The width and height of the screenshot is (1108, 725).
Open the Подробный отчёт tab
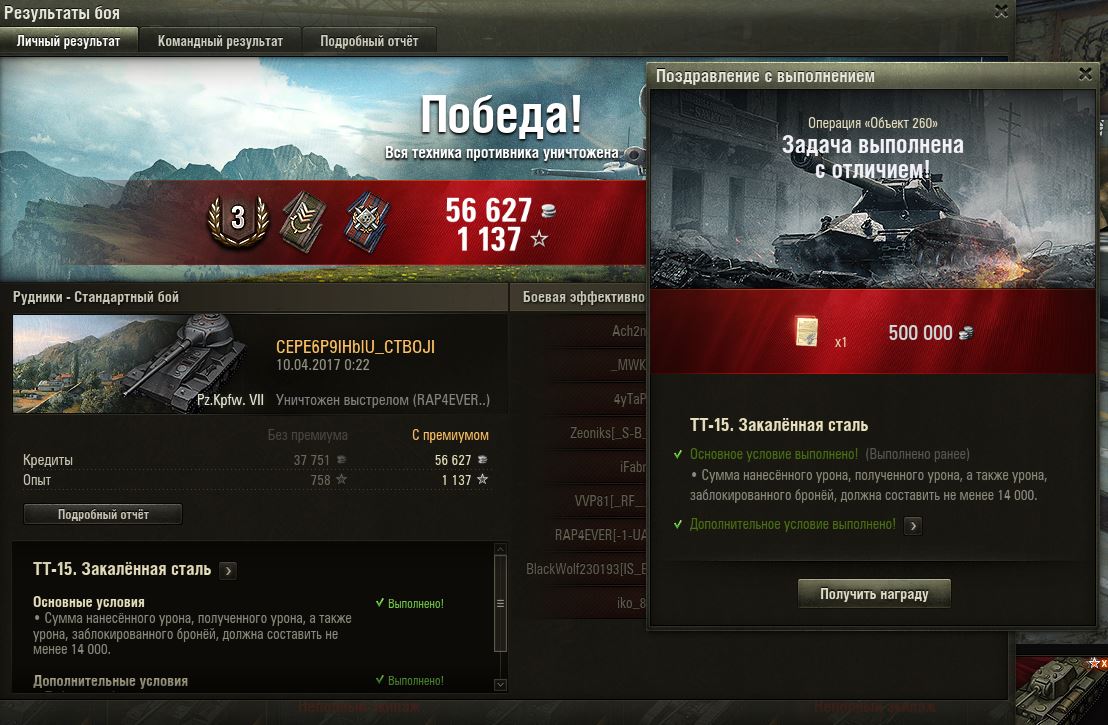pos(369,41)
